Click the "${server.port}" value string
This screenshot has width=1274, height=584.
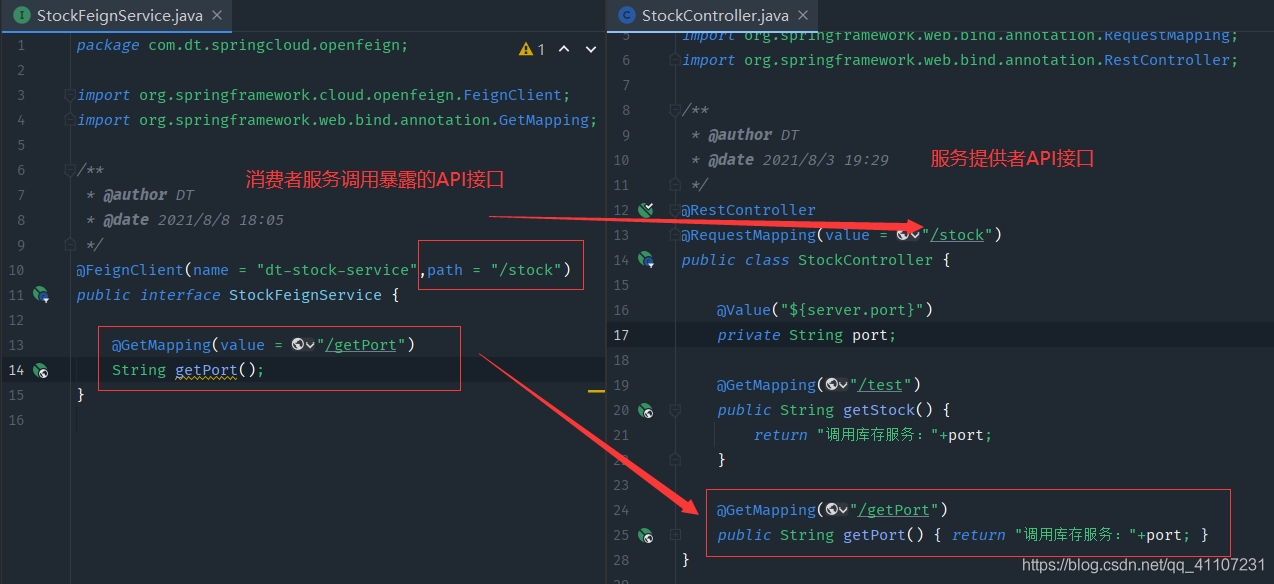tap(852, 310)
